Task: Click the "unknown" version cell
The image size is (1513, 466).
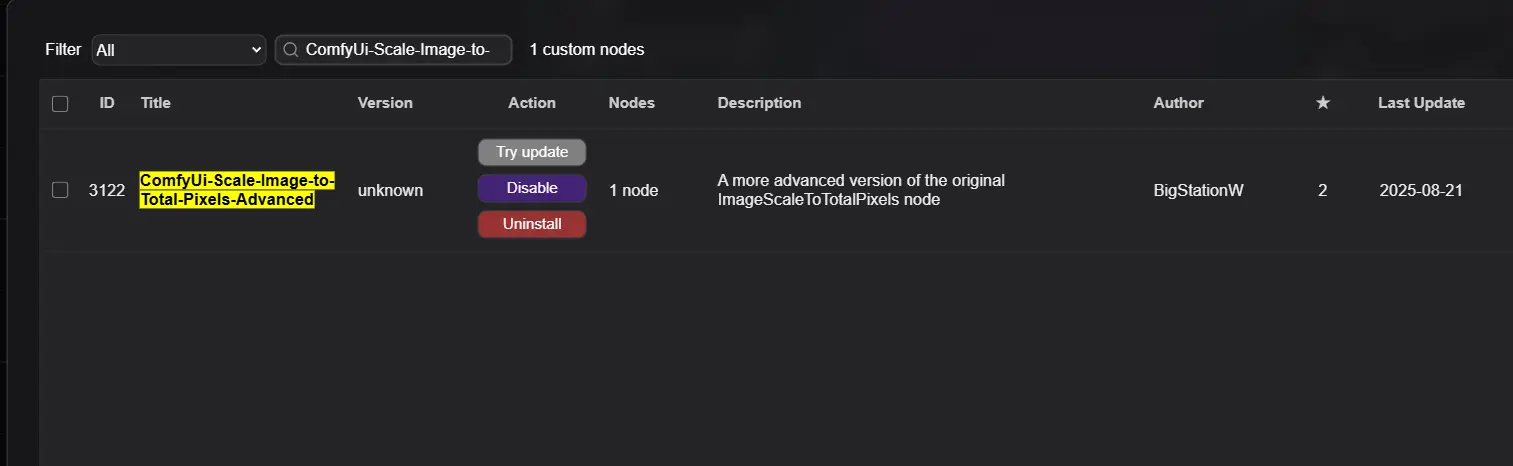Action: [390, 190]
